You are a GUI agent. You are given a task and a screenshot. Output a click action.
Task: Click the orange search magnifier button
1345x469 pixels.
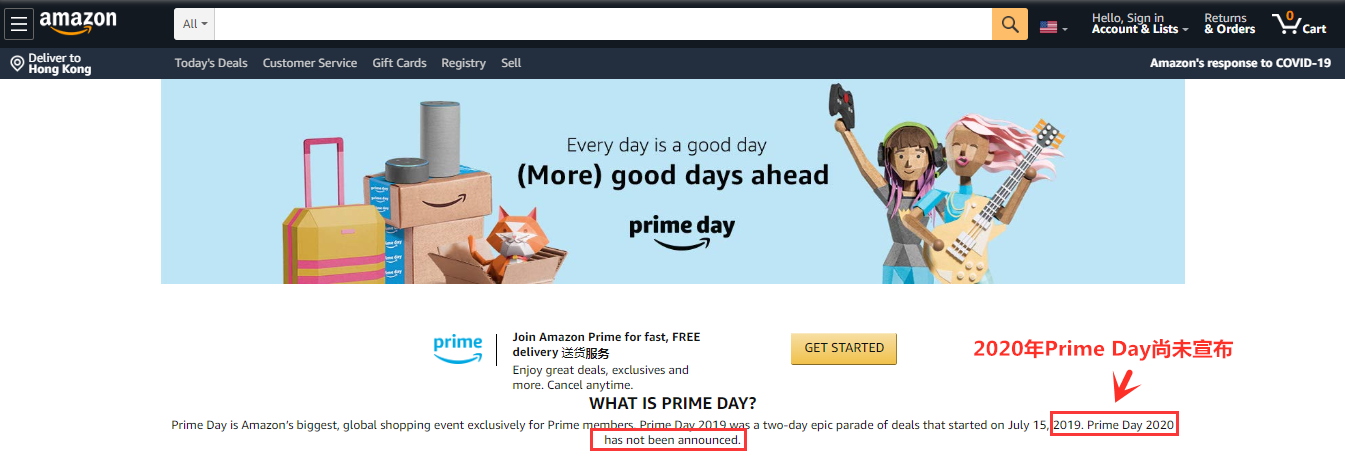click(1010, 24)
